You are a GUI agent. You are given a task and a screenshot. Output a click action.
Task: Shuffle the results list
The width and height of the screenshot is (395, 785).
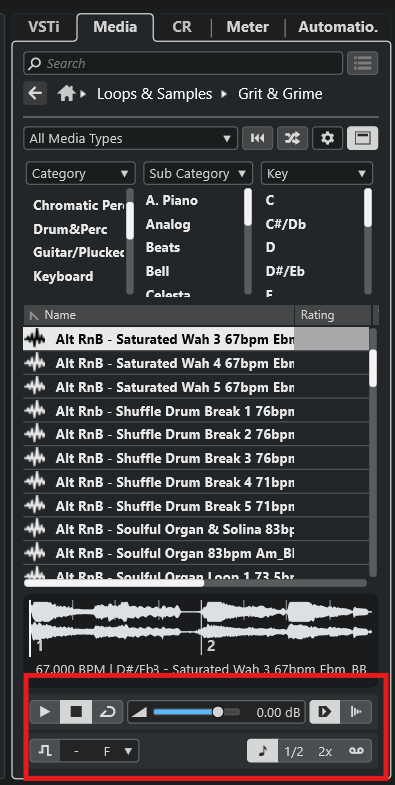(293, 138)
